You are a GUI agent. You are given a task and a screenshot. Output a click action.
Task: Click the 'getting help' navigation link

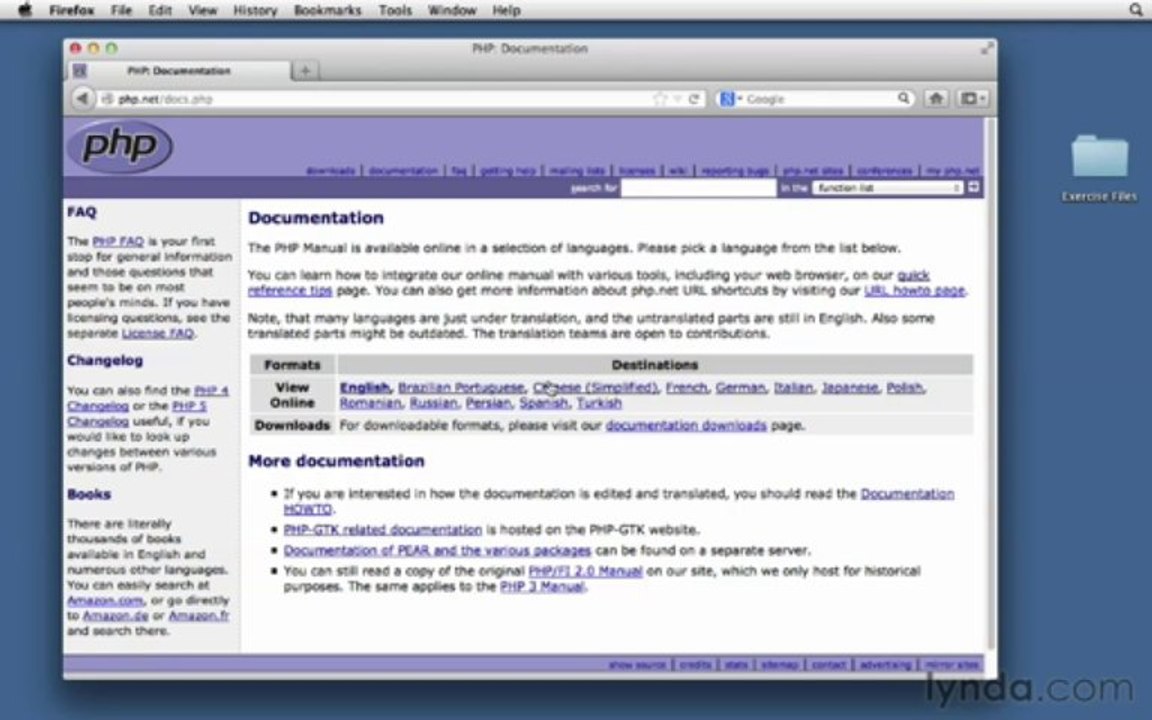tap(508, 170)
